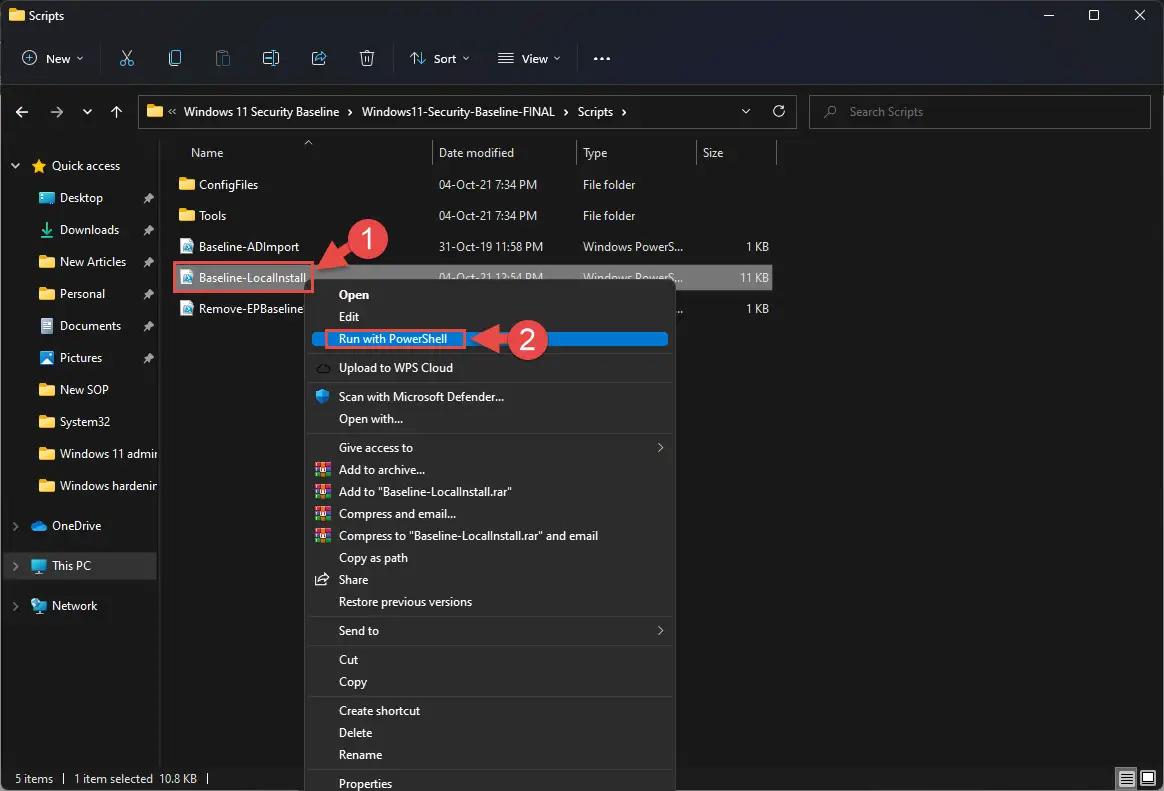The image size is (1164, 791).
Task: Select Run with PowerShell
Action: [490, 339]
